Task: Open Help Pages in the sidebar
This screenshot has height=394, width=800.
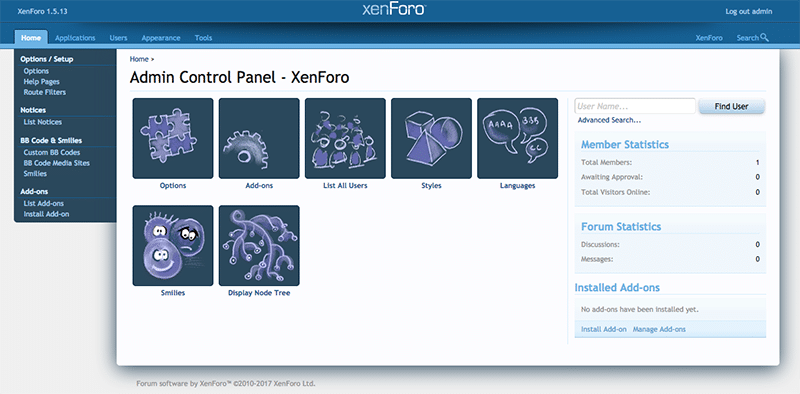Action: (41, 82)
